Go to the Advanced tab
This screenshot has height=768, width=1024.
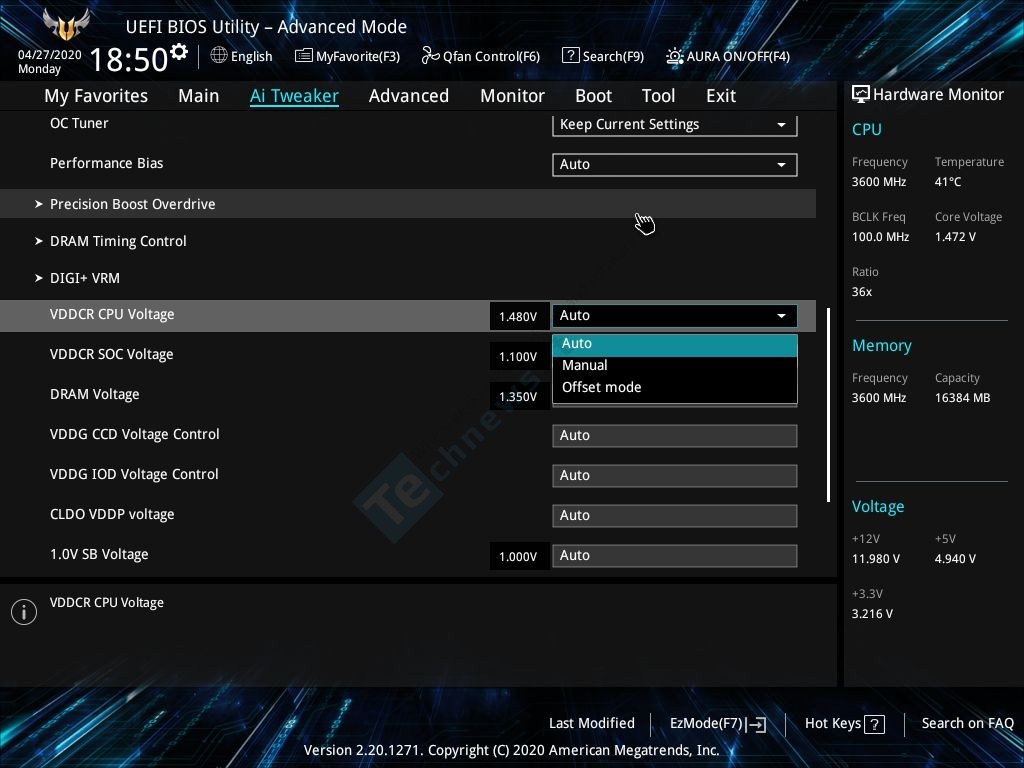click(x=409, y=96)
